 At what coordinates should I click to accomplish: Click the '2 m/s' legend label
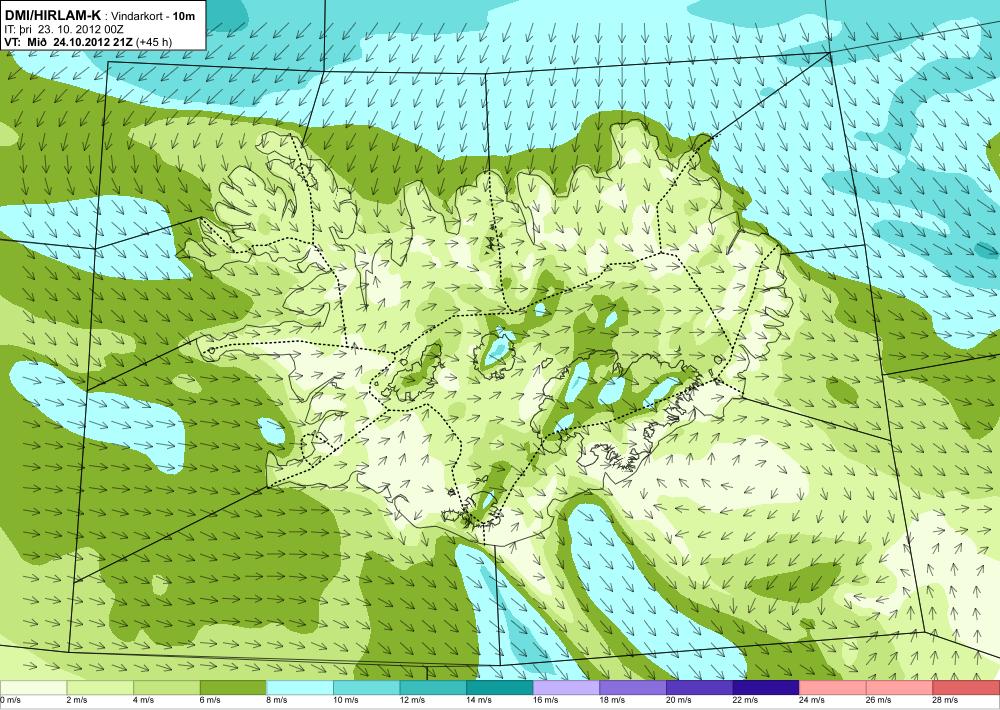pos(77,700)
